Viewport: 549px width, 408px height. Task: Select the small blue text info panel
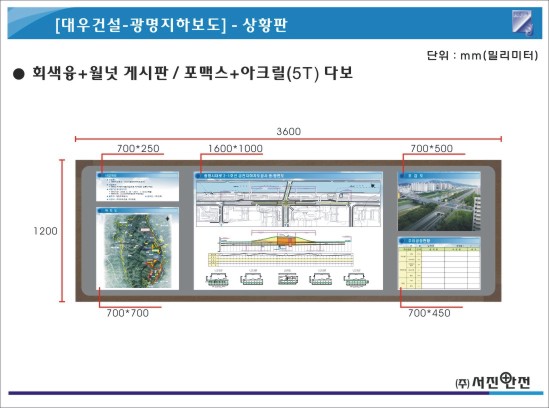tap(137, 186)
